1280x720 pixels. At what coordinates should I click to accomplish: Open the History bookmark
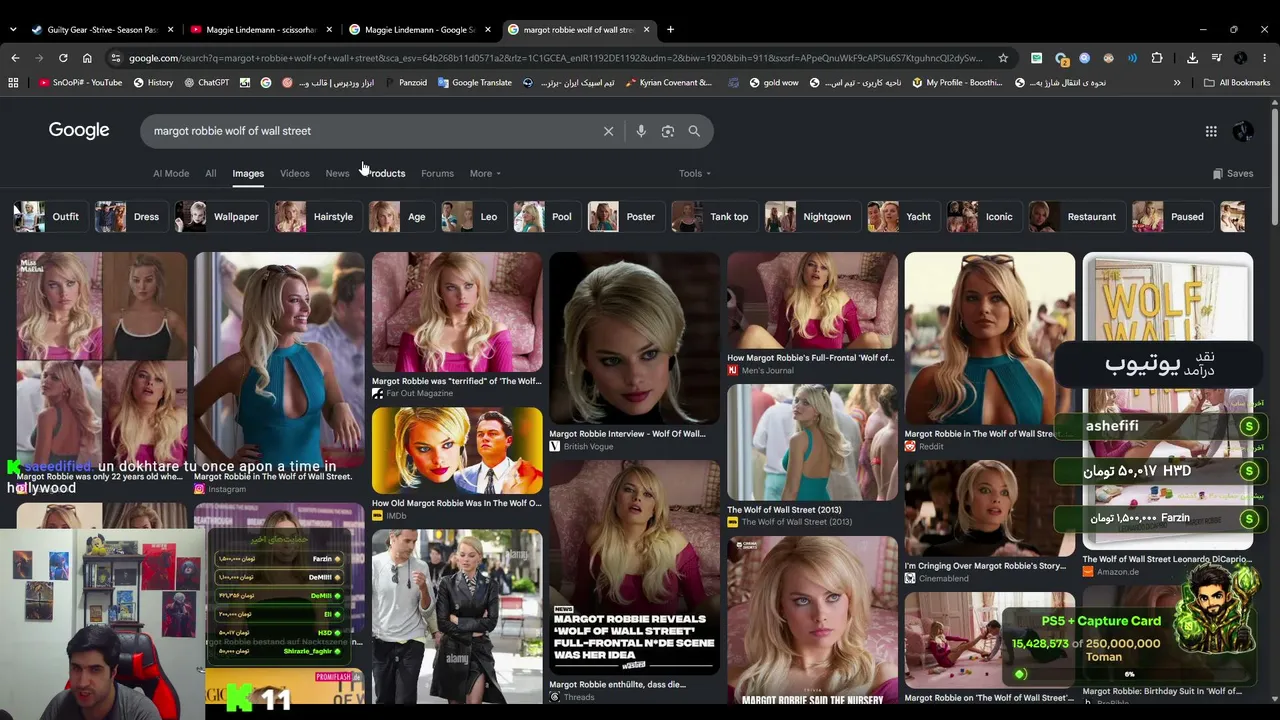(153, 83)
